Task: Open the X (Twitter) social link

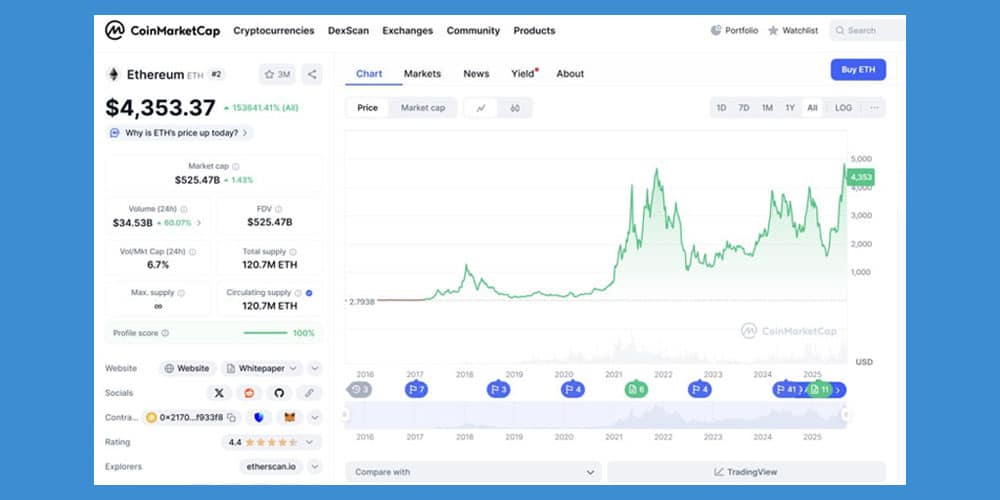Action: click(219, 393)
